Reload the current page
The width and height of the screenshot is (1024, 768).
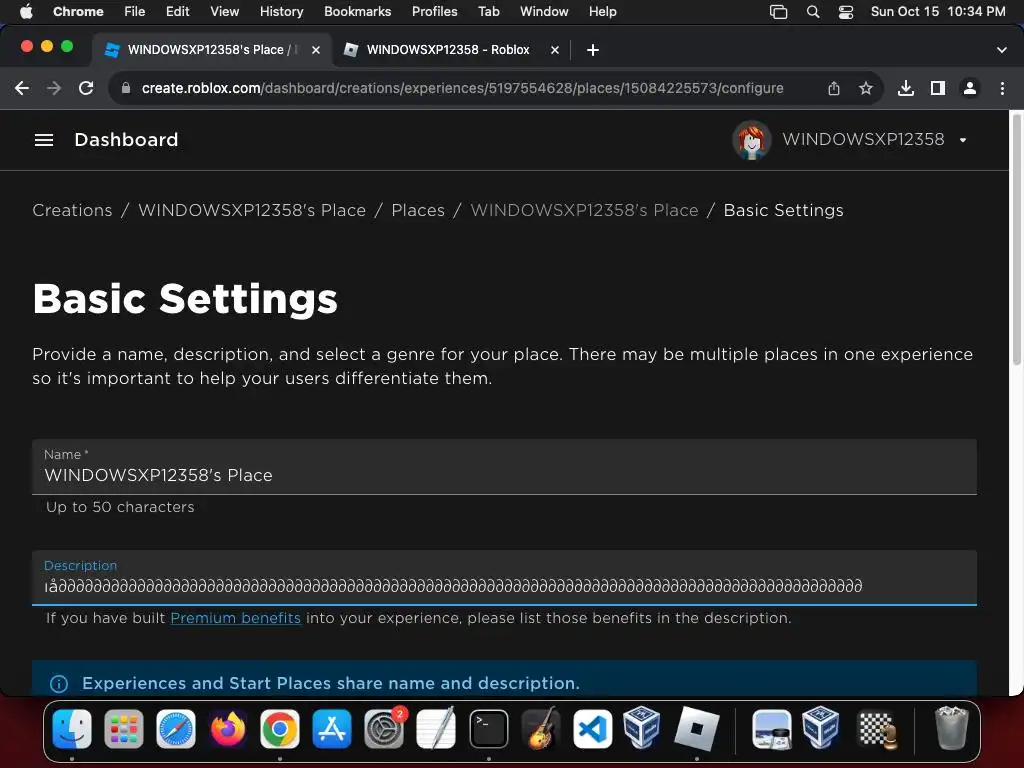tap(86, 88)
